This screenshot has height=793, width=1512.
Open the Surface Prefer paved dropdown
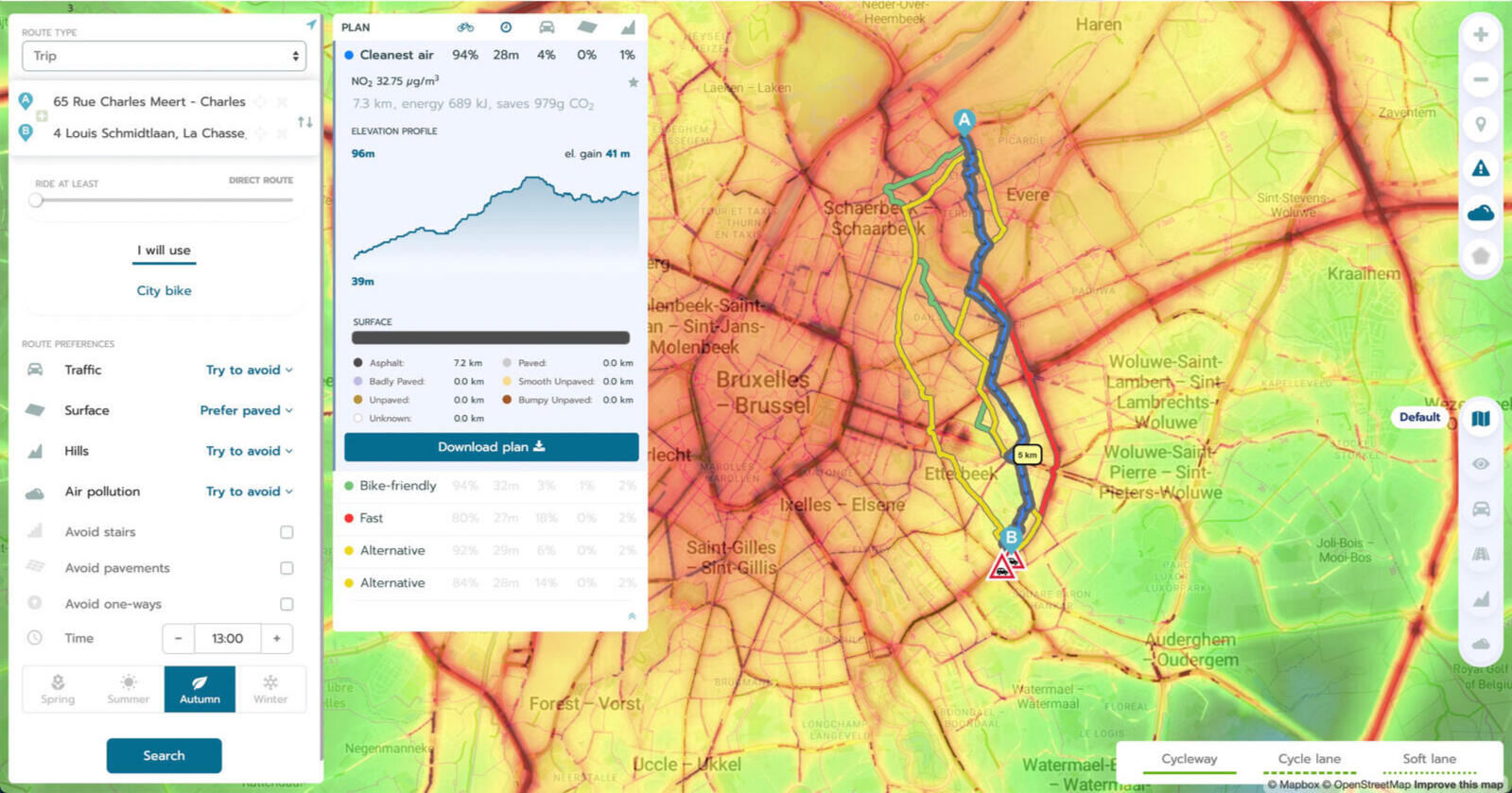pyautogui.click(x=246, y=410)
